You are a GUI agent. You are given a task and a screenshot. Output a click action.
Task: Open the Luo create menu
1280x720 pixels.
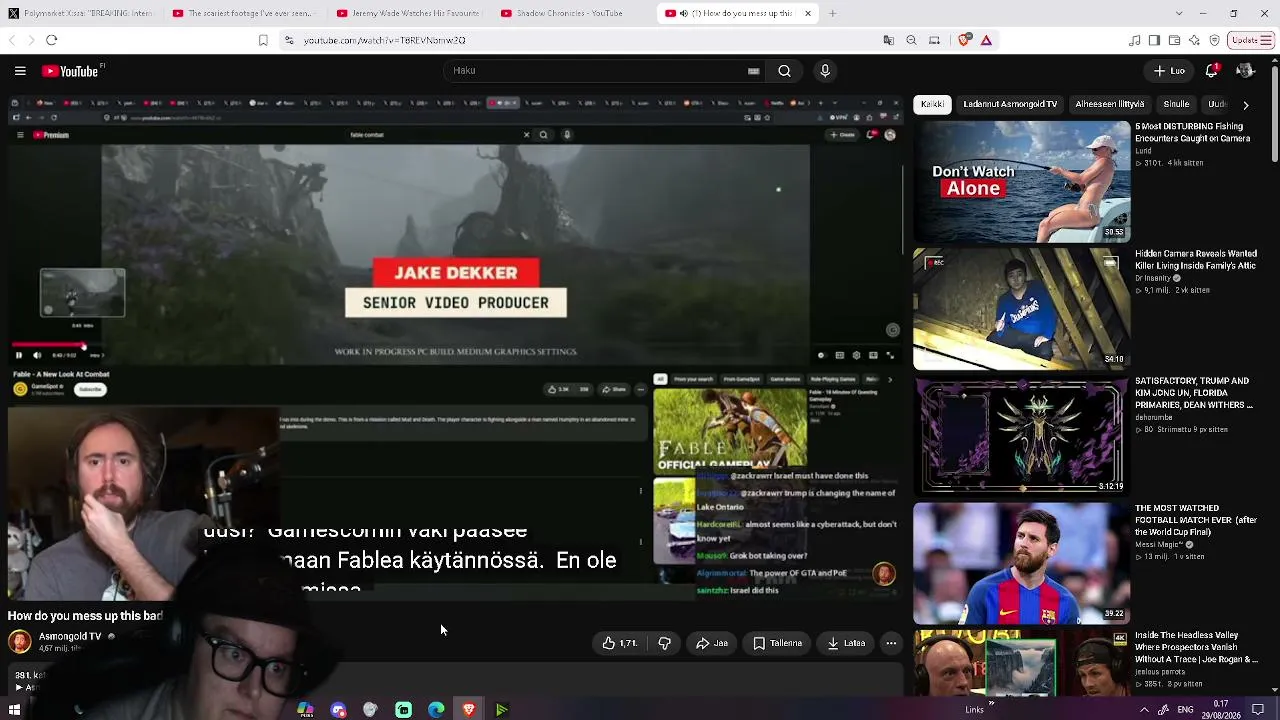1168,71
